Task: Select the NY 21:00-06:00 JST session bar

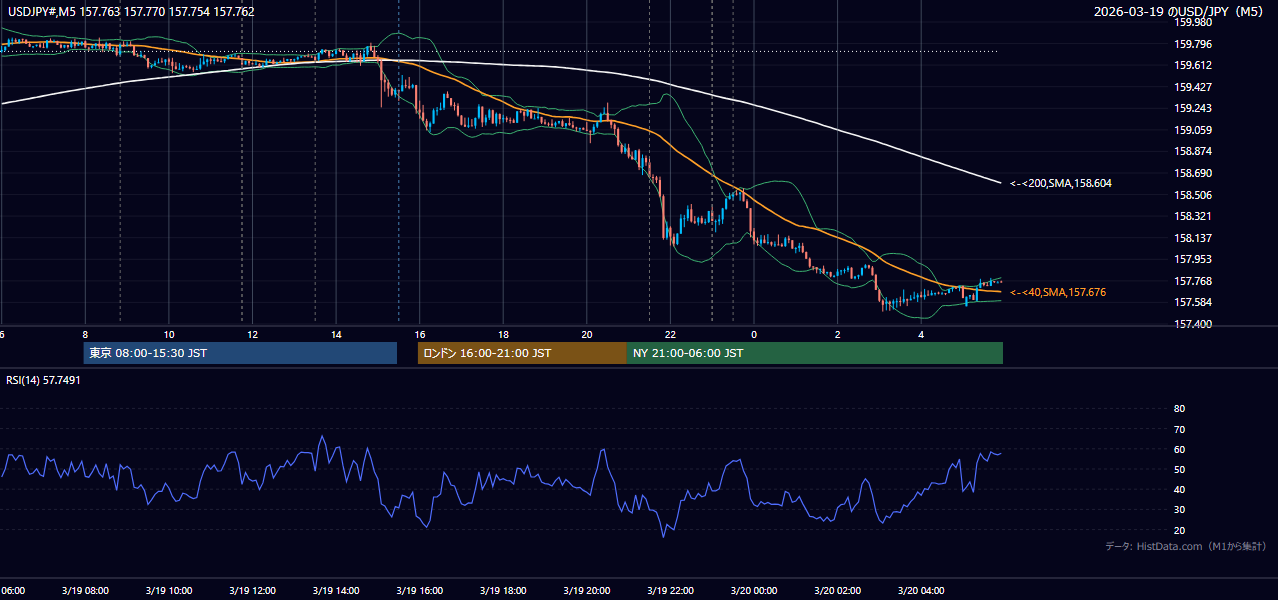Action: pyautogui.click(x=815, y=353)
